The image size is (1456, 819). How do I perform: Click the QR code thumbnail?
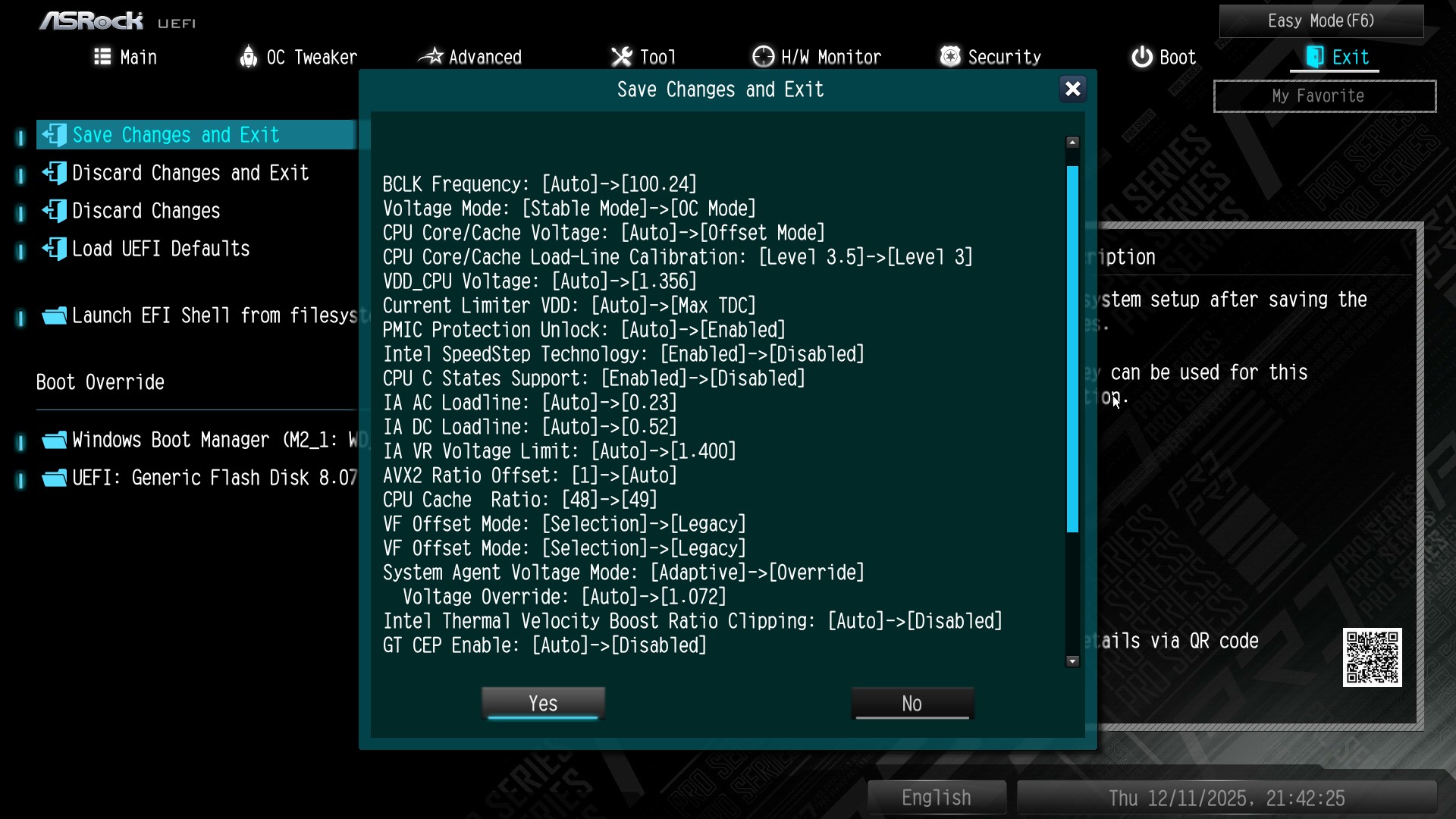[1372, 657]
